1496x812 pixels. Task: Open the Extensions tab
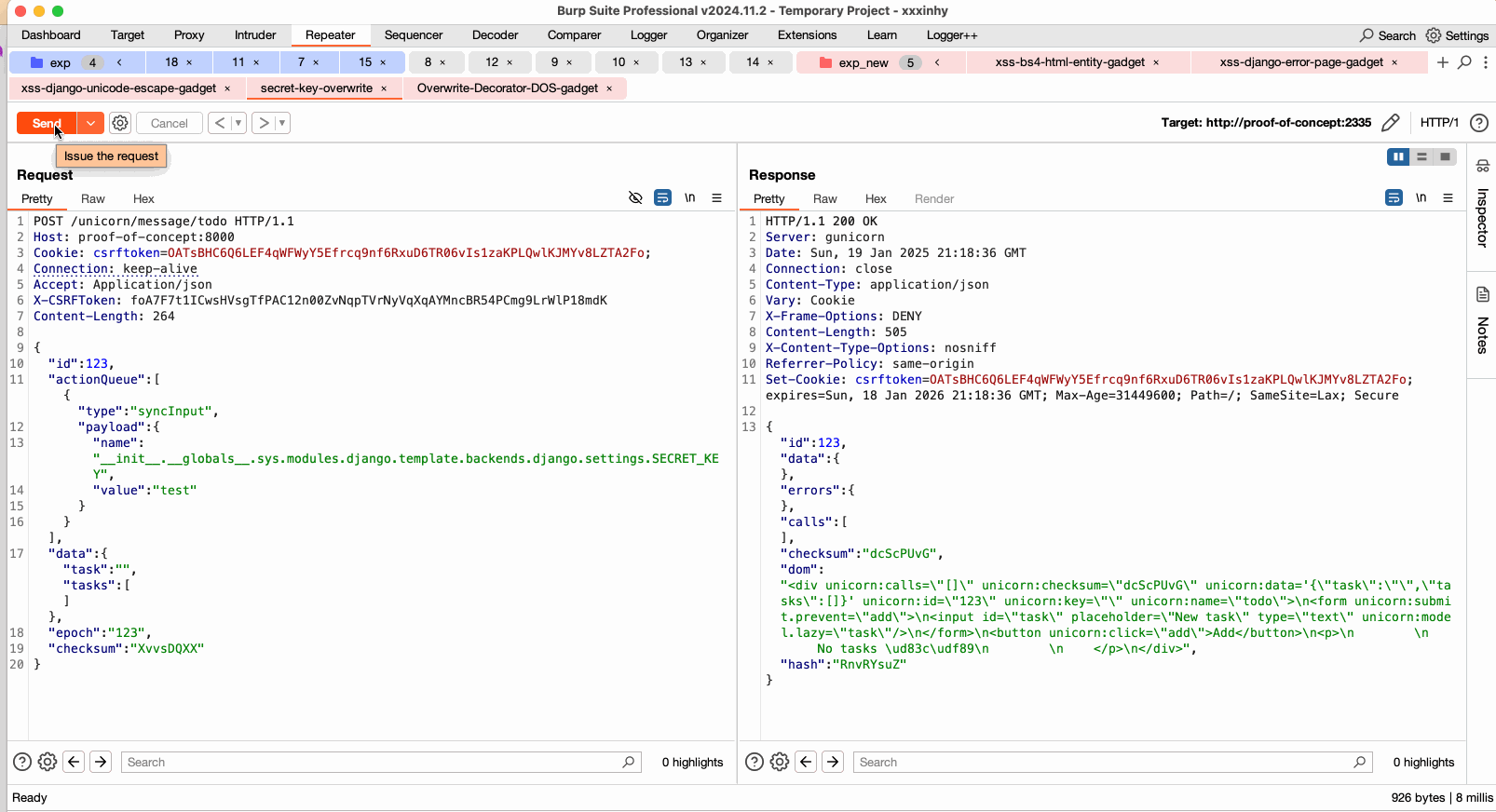tap(807, 35)
